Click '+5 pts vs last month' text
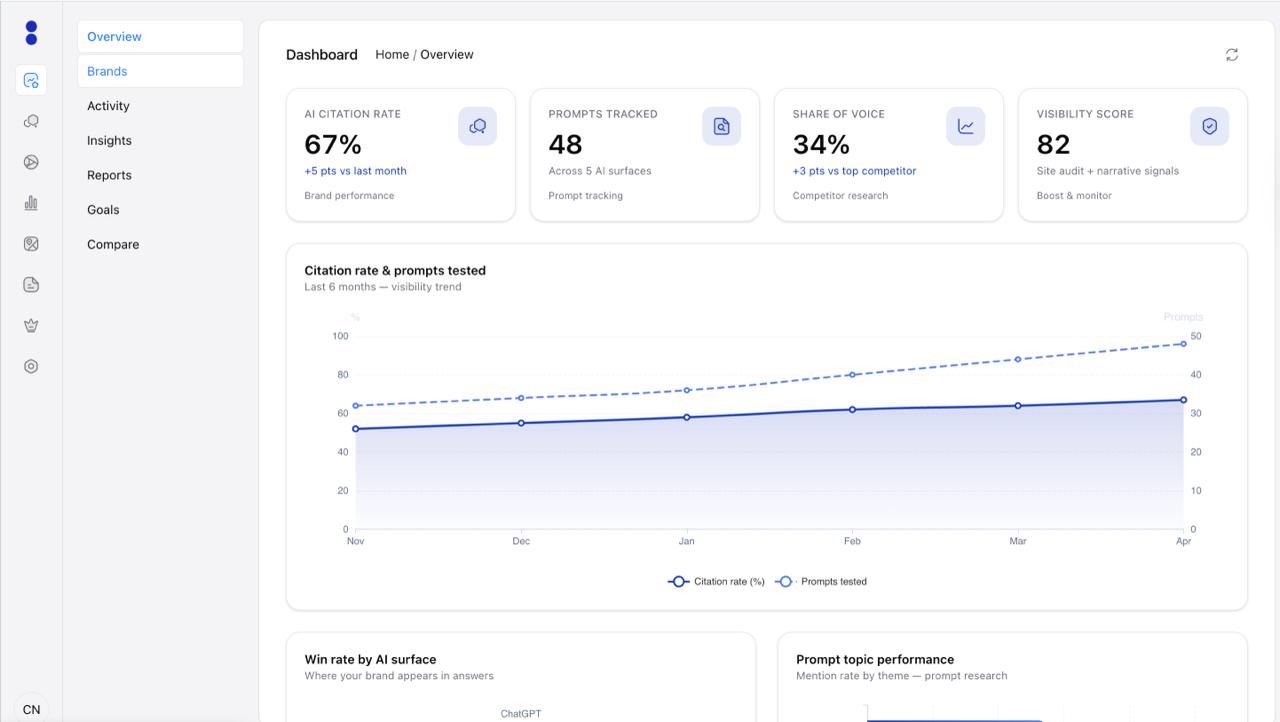Viewport: 1280px width, 722px height. click(x=355, y=171)
